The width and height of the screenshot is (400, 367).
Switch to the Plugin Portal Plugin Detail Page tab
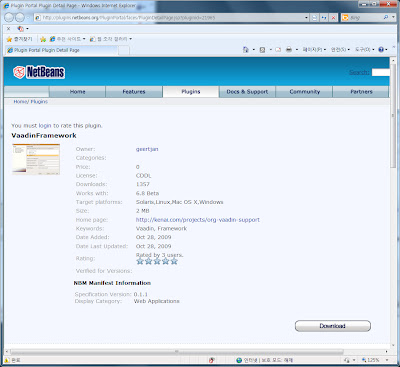62,50
